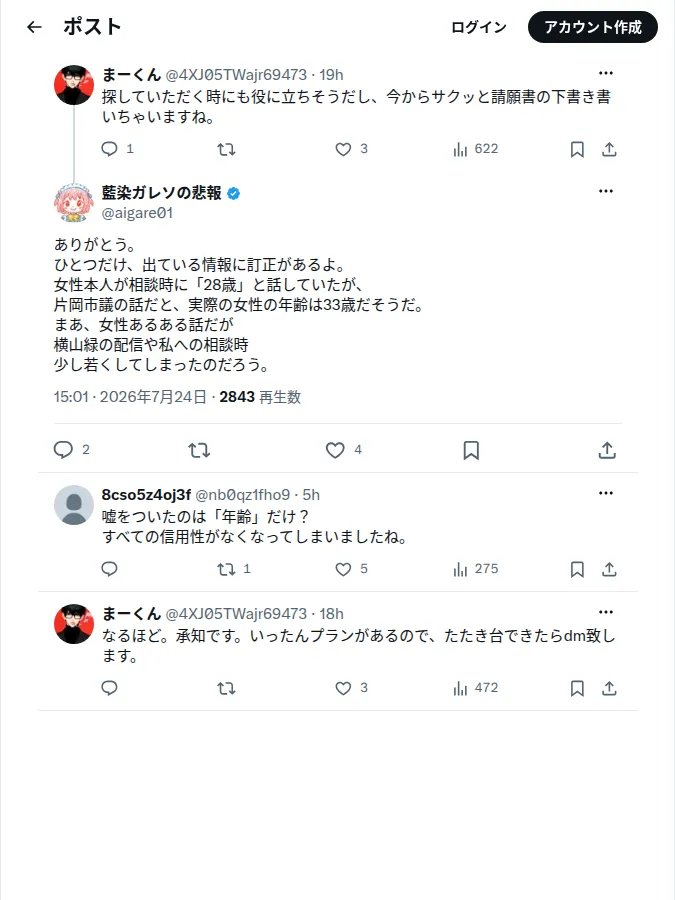The height and width of the screenshot is (900, 675).
Task: Open more options on the top まーくん post
Action: click(606, 73)
